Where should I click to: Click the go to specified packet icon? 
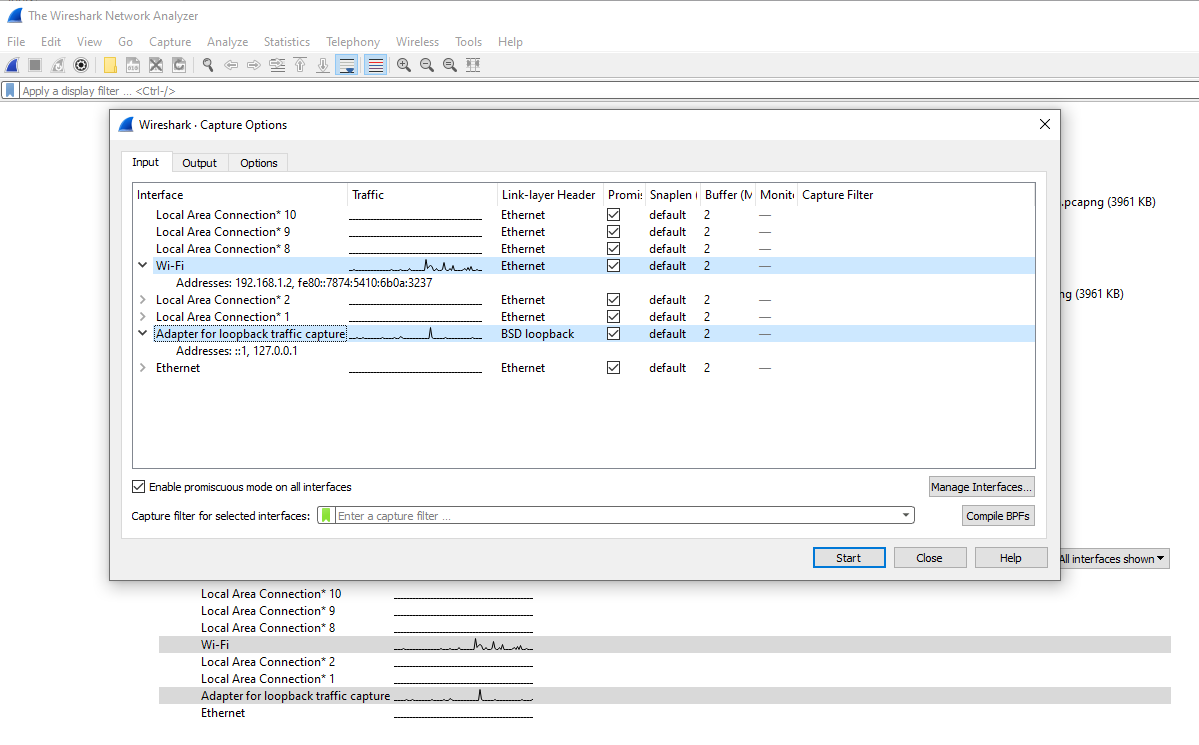278,65
